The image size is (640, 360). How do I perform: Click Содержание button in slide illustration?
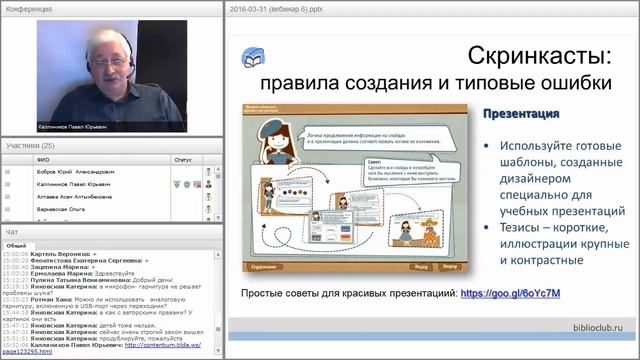tap(264, 267)
